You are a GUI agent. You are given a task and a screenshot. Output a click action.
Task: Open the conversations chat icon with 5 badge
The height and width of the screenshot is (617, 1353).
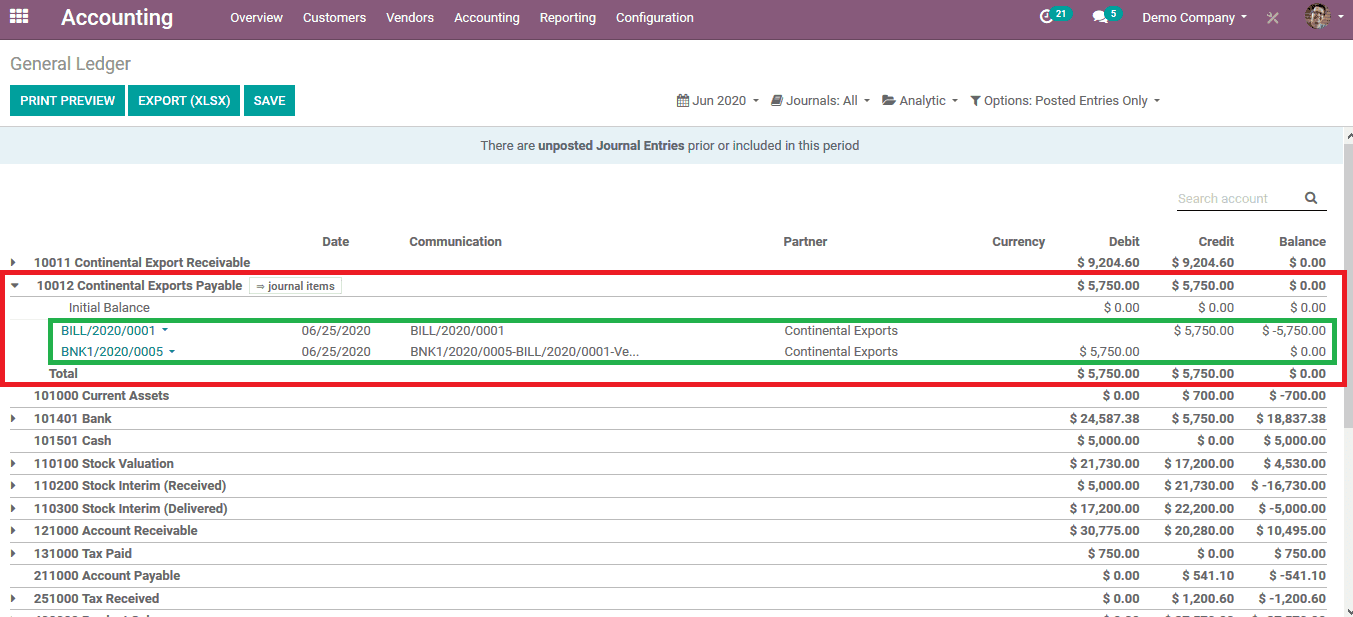click(x=1105, y=16)
